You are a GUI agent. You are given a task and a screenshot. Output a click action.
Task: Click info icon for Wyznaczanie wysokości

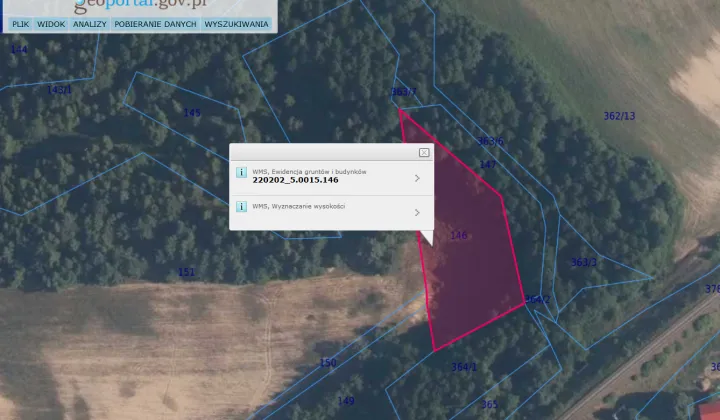click(241, 207)
